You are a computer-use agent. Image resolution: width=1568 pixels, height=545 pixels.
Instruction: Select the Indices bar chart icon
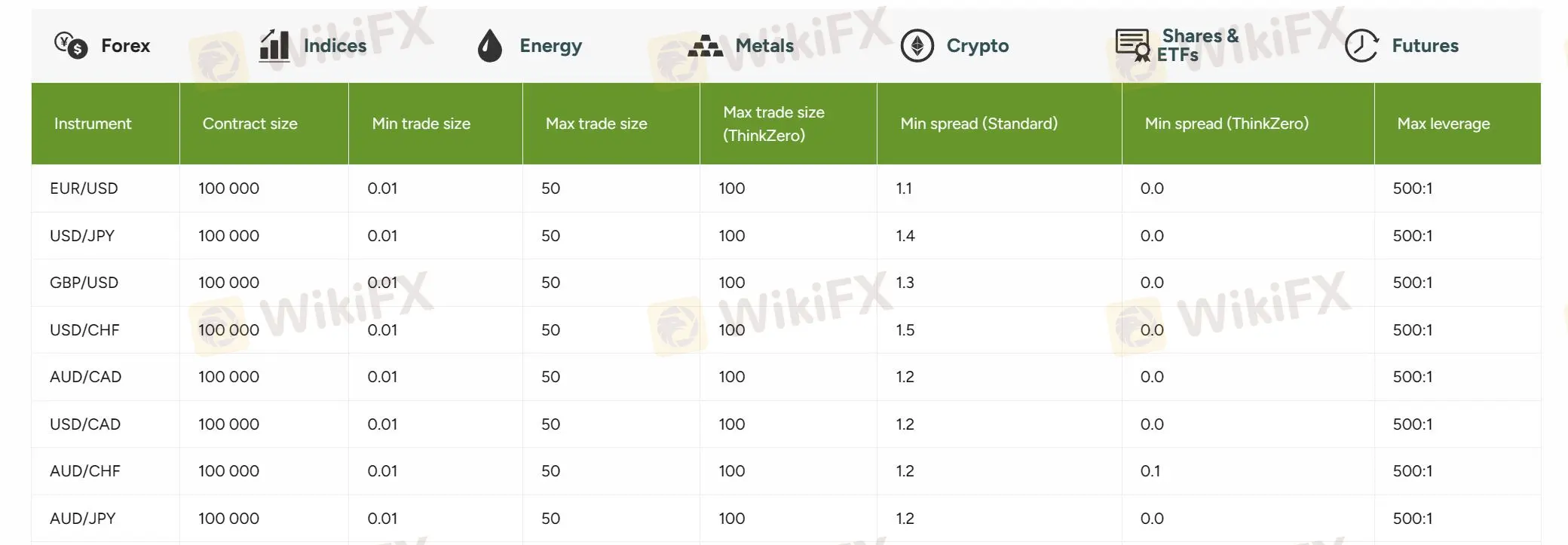tap(274, 45)
